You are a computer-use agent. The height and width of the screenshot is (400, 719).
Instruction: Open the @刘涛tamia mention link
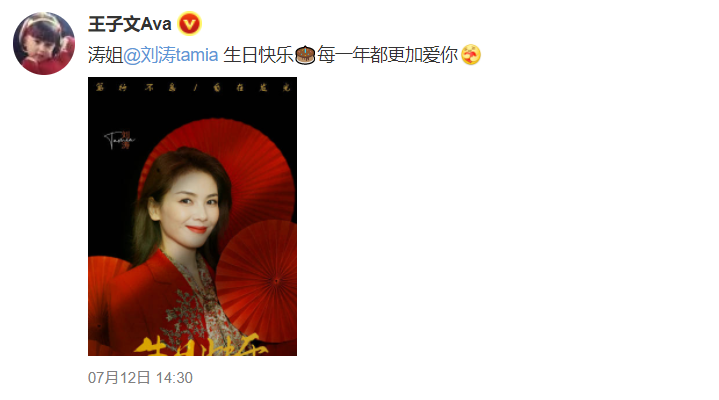[x=171, y=55]
